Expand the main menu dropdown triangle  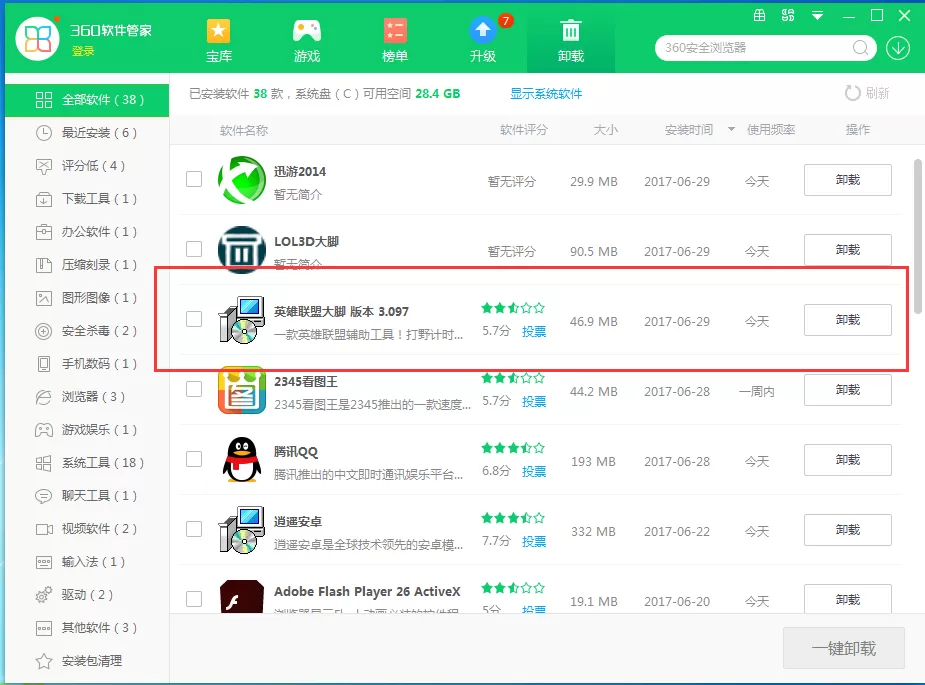tap(817, 16)
